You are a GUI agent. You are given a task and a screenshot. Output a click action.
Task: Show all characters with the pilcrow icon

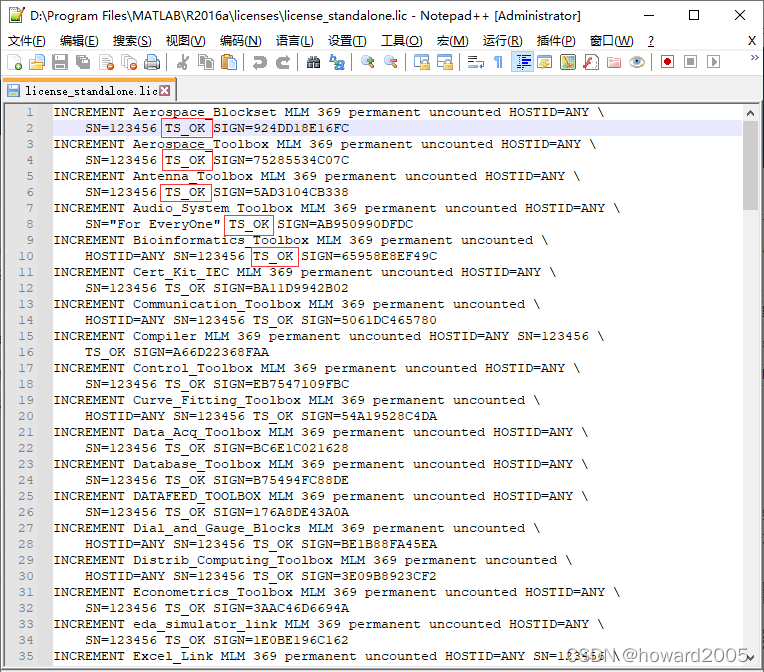pyautogui.click(x=498, y=62)
